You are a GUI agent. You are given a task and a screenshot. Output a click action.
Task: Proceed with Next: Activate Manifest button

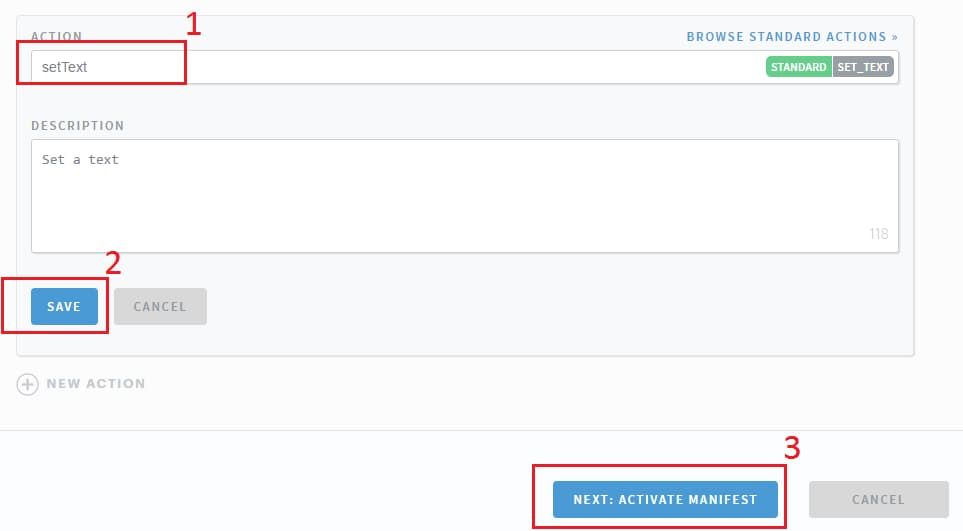(665, 499)
